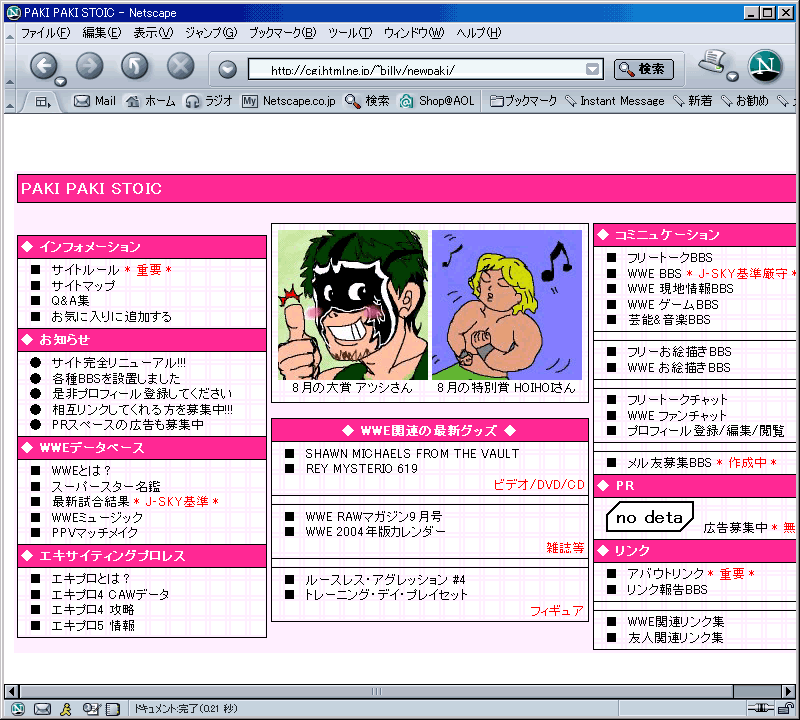
Task: Click the sidebar tab toggle icon
Action: 43,102
